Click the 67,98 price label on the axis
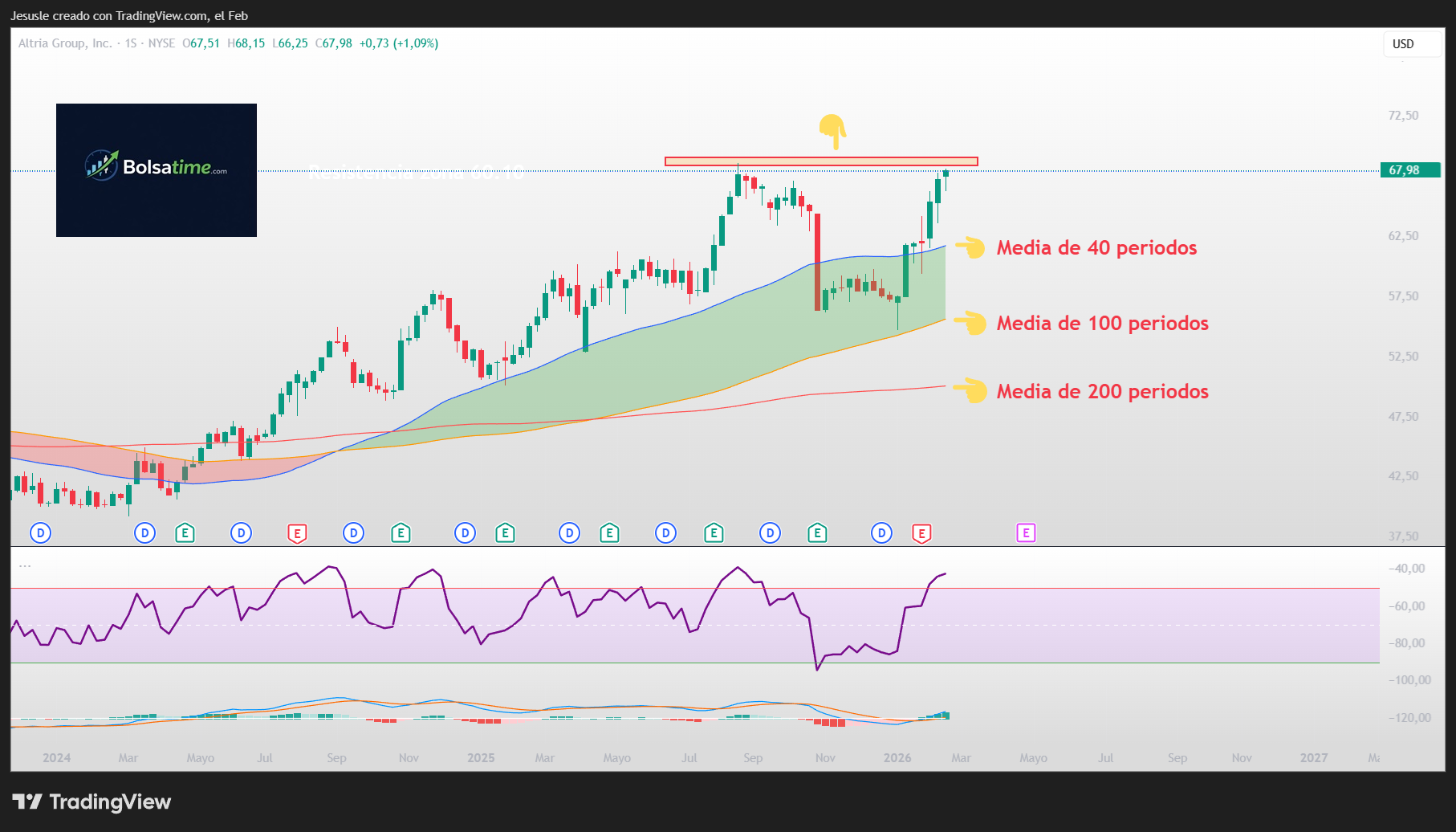 point(1409,169)
